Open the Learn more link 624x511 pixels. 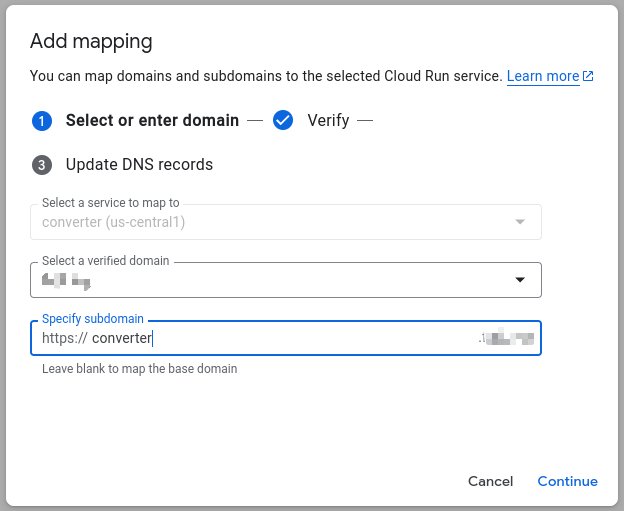coord(543,77)
